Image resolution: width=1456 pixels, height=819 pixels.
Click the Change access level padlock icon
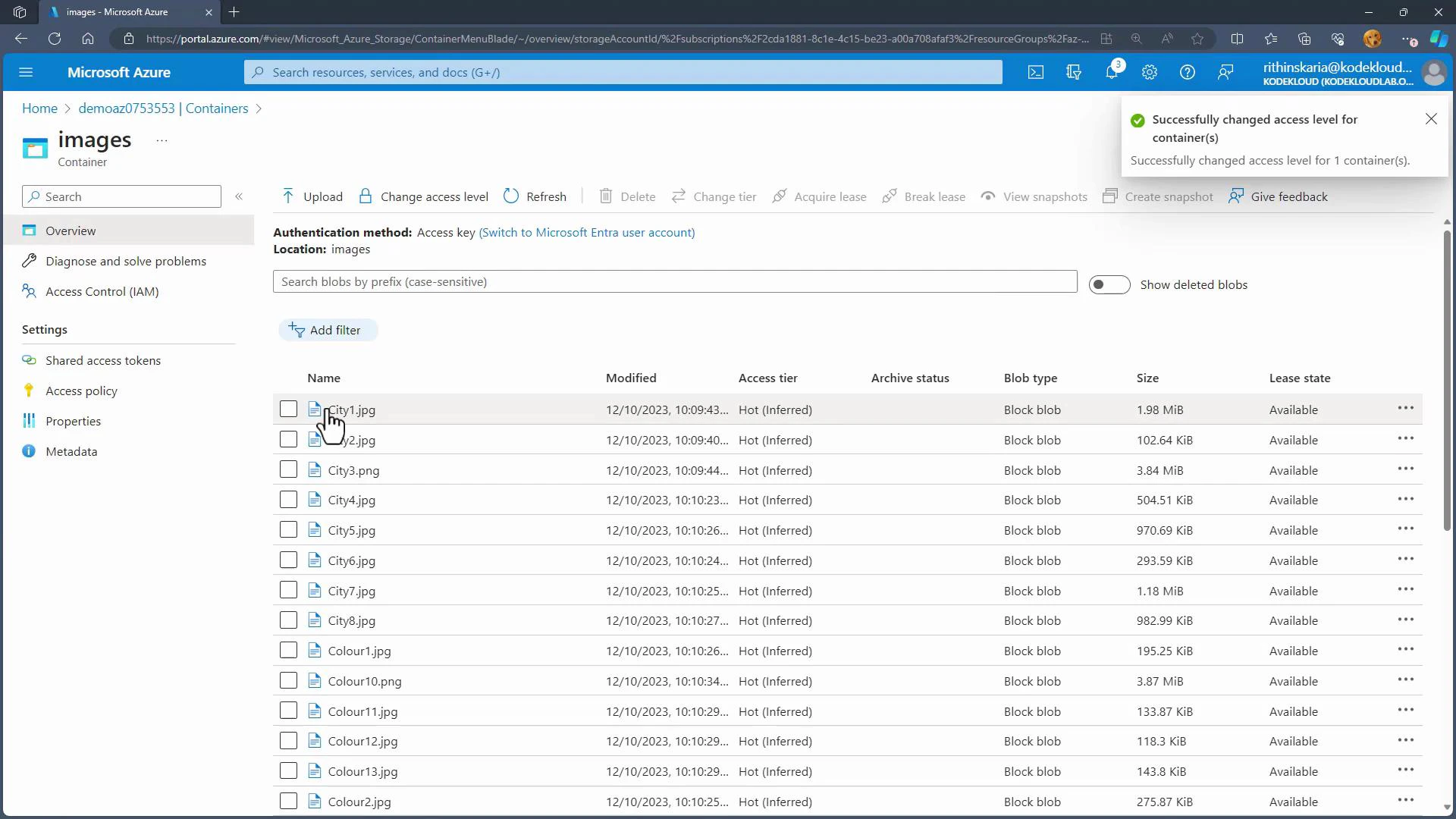(x=366, y=196)
